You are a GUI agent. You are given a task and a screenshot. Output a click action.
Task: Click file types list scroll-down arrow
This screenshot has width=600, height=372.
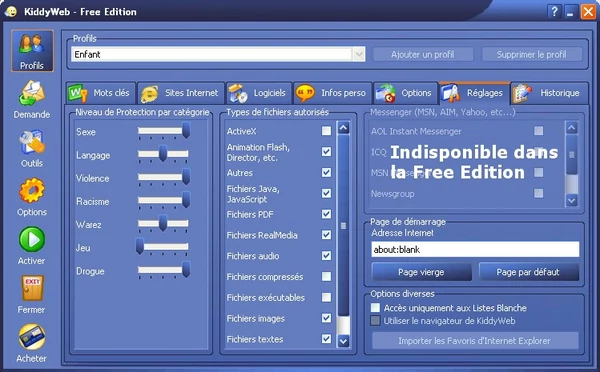344,341
